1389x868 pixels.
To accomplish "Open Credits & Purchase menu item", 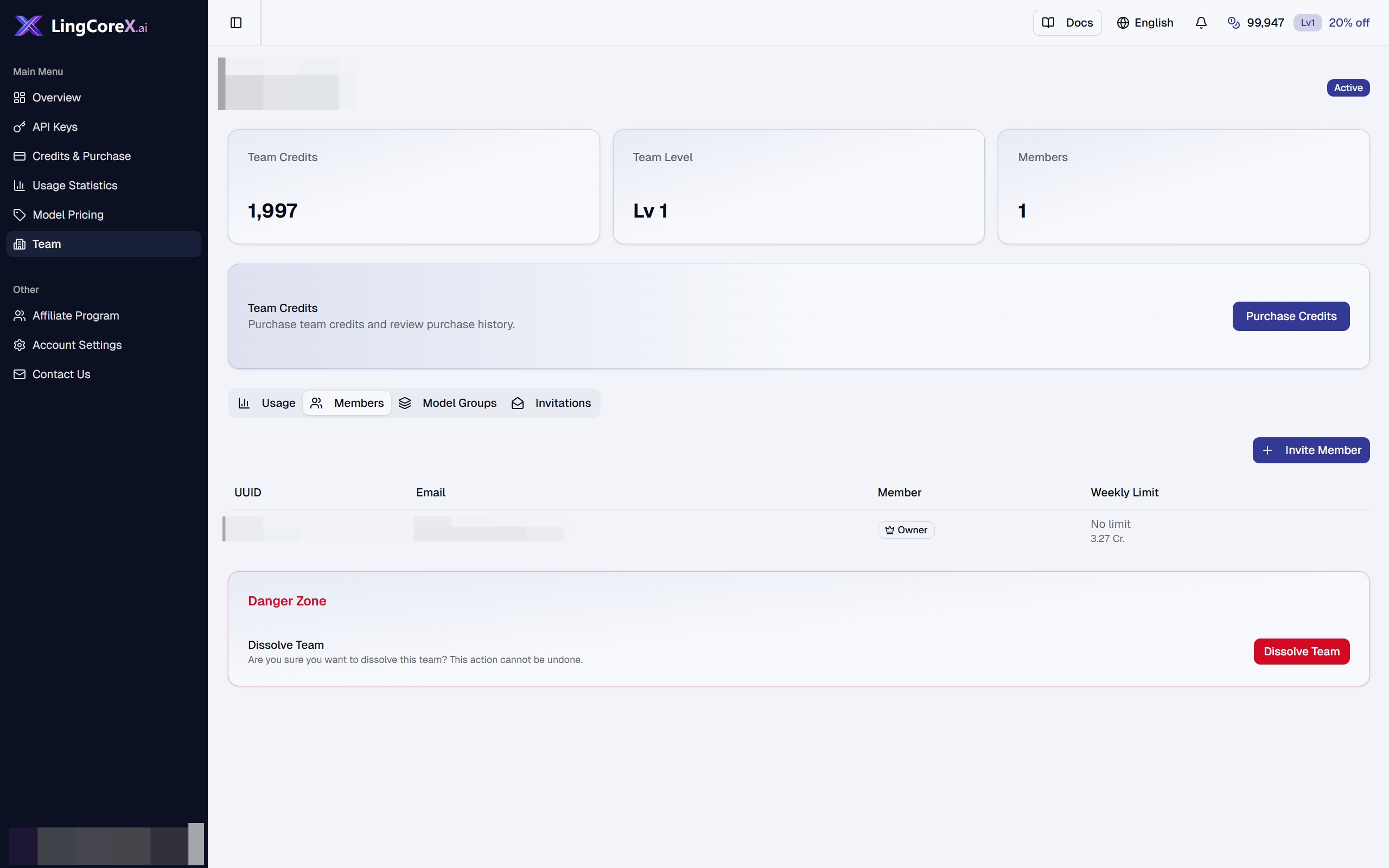I will 104,156.
